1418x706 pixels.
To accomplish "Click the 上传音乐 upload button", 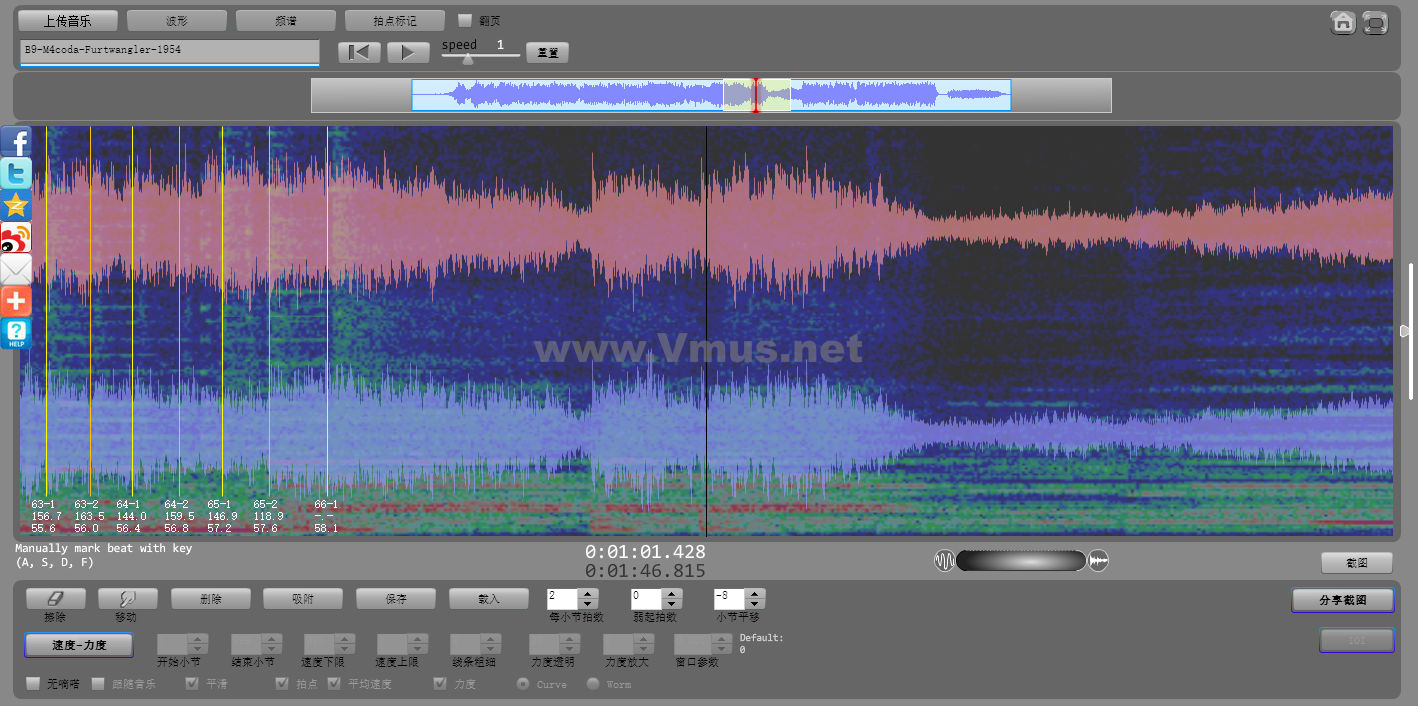I will coord(68,20).
